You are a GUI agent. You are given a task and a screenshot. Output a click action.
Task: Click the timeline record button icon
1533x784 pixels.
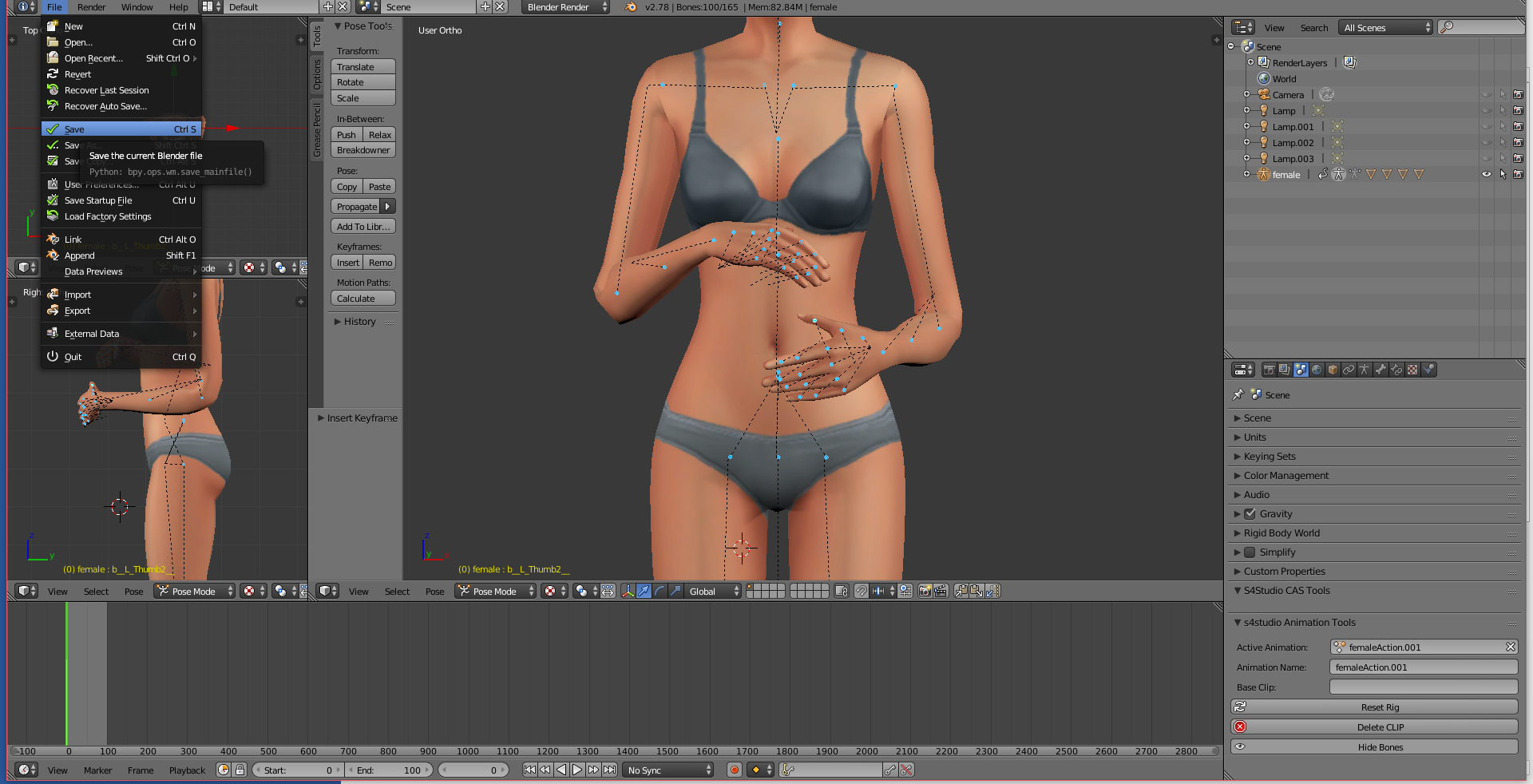coord(734,770)
